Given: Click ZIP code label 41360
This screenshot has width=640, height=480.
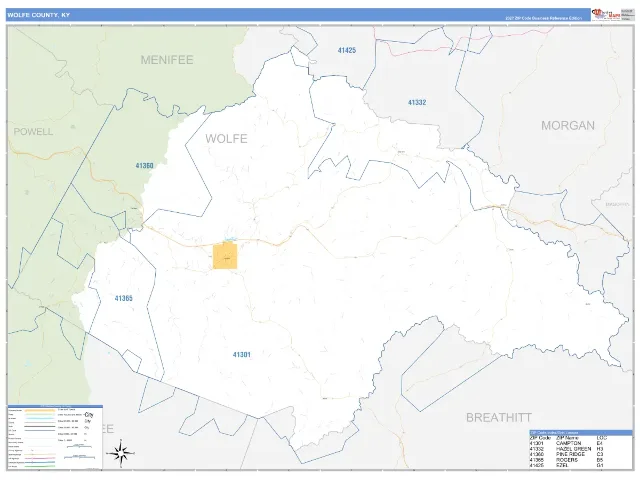Looking at the screenshot, I should [144, 166].
